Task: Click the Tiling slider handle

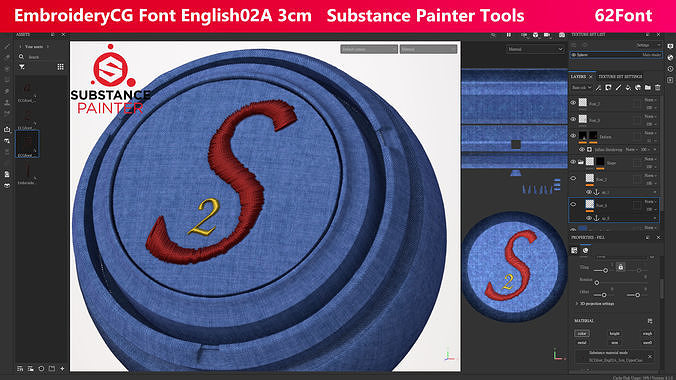Action: click(605, 270)
